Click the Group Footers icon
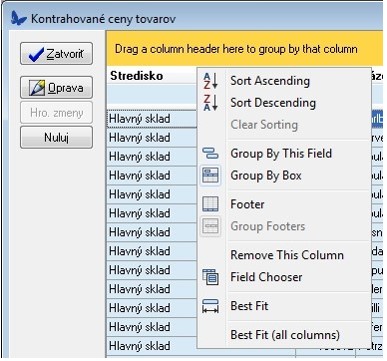 tap(210, 226)
